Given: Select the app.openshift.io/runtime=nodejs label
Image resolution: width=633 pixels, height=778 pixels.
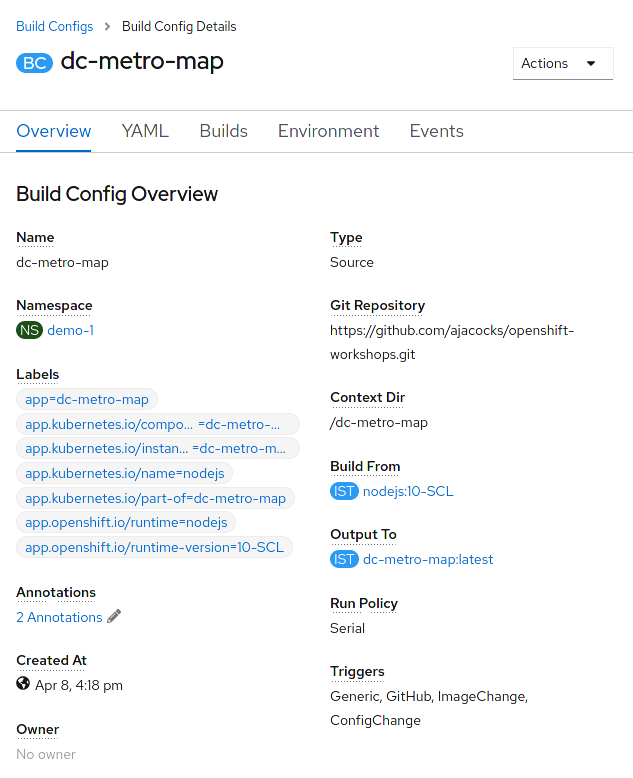Looking at the screenshot, I should tap(126, 522).
